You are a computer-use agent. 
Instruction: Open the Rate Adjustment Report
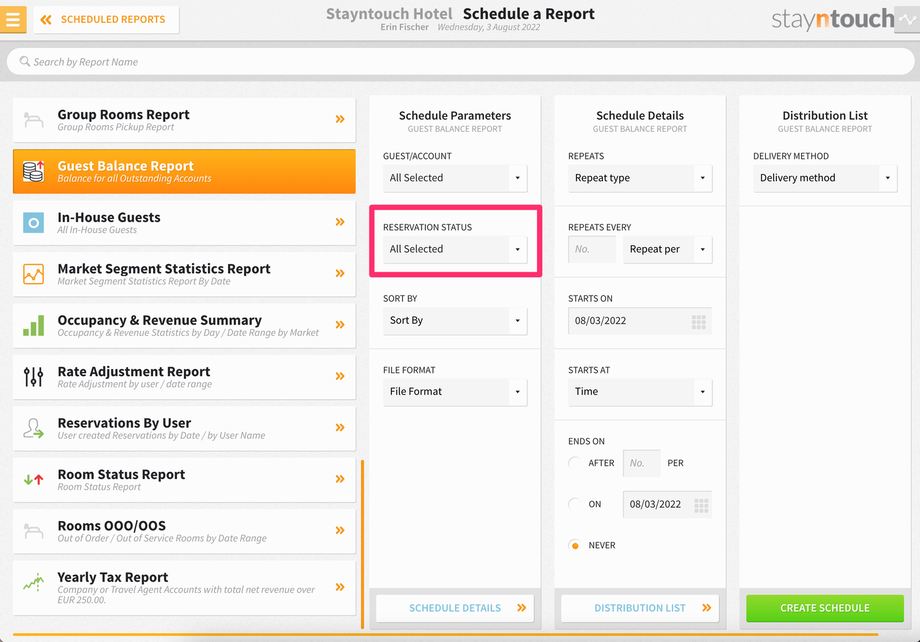click(184, 377)
